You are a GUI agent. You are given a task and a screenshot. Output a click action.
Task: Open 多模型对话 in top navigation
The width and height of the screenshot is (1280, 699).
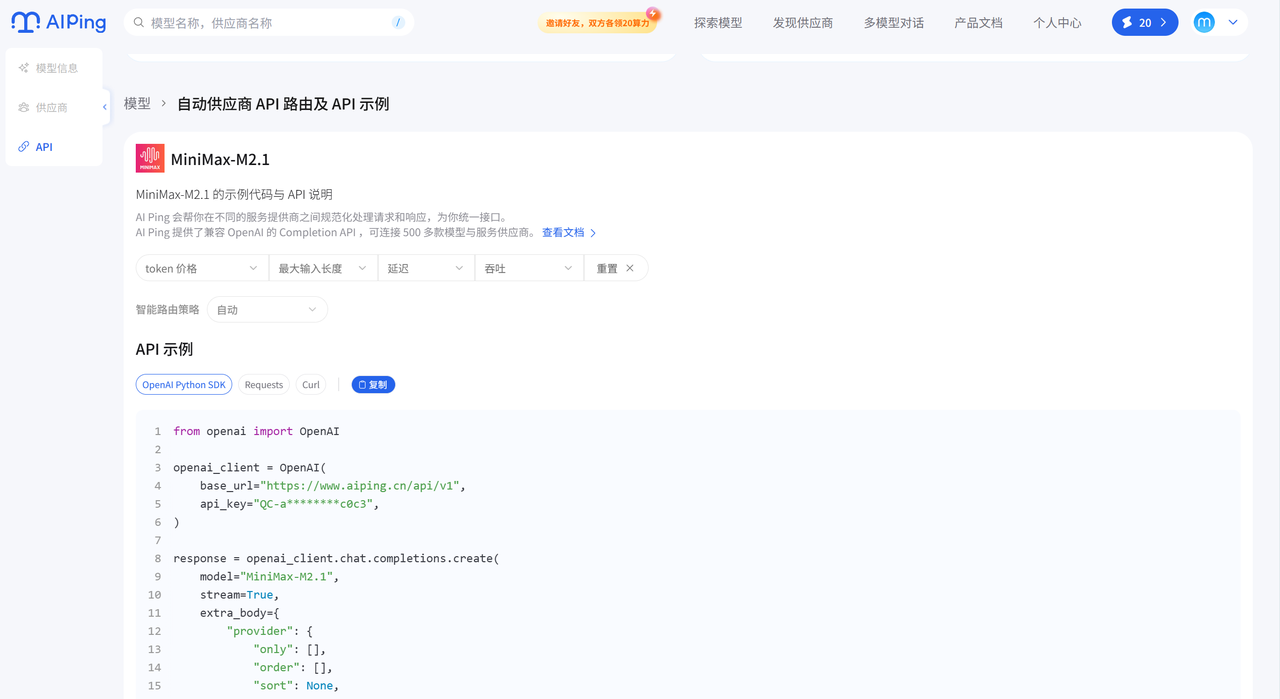894,23
